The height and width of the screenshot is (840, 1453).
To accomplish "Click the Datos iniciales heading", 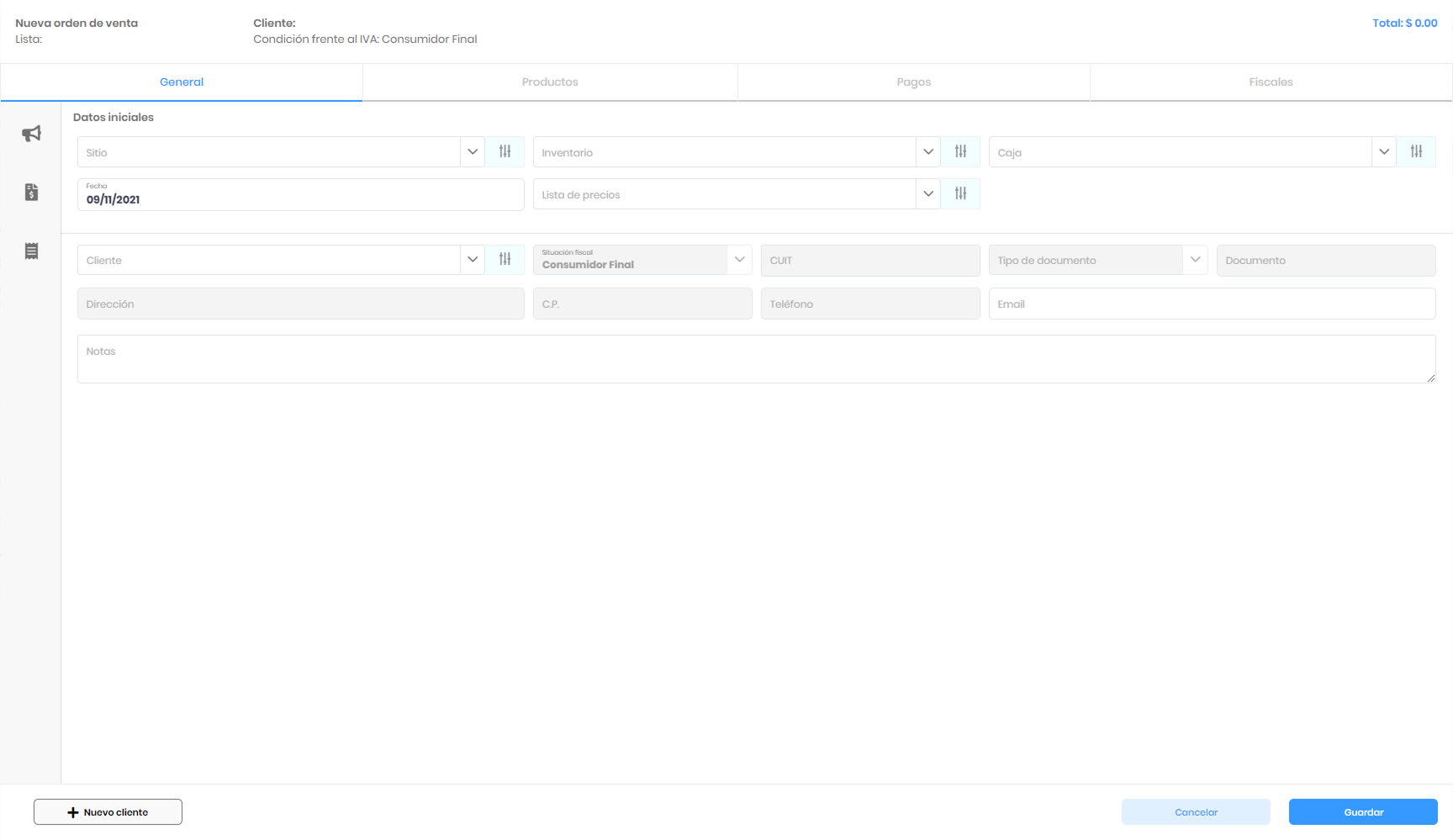I will tap(114, 117).
